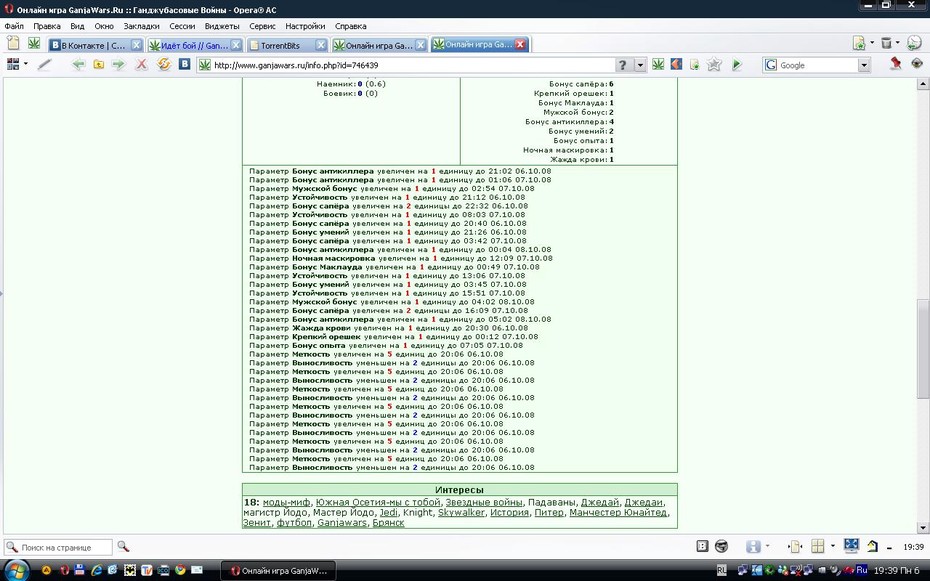This screenshot has height=581, width=930.
Task: Click the page URL address field
Action: click(x=406, y=65)
